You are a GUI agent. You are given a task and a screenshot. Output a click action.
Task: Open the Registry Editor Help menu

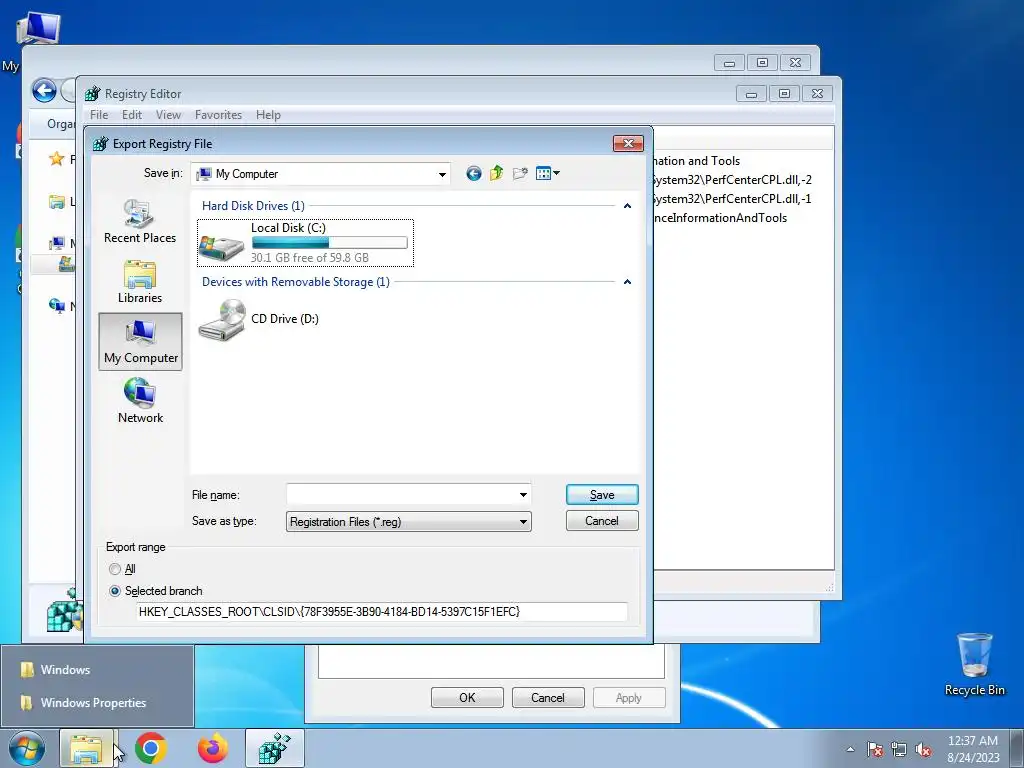[x=268, y=115]
